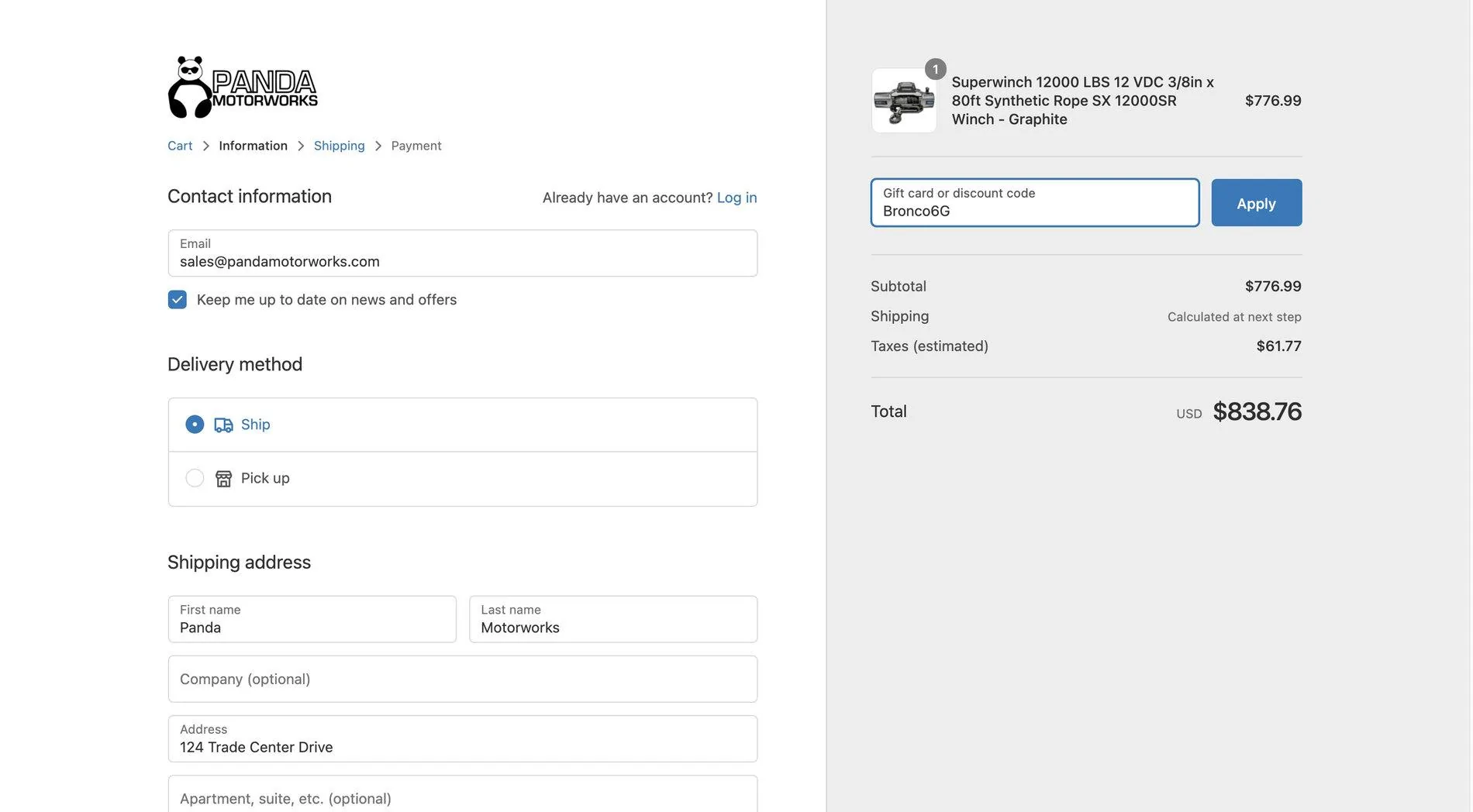This screenshot has width=1473, height=812.
Task: Click the Company (optional) field
Action: point(463,680)
